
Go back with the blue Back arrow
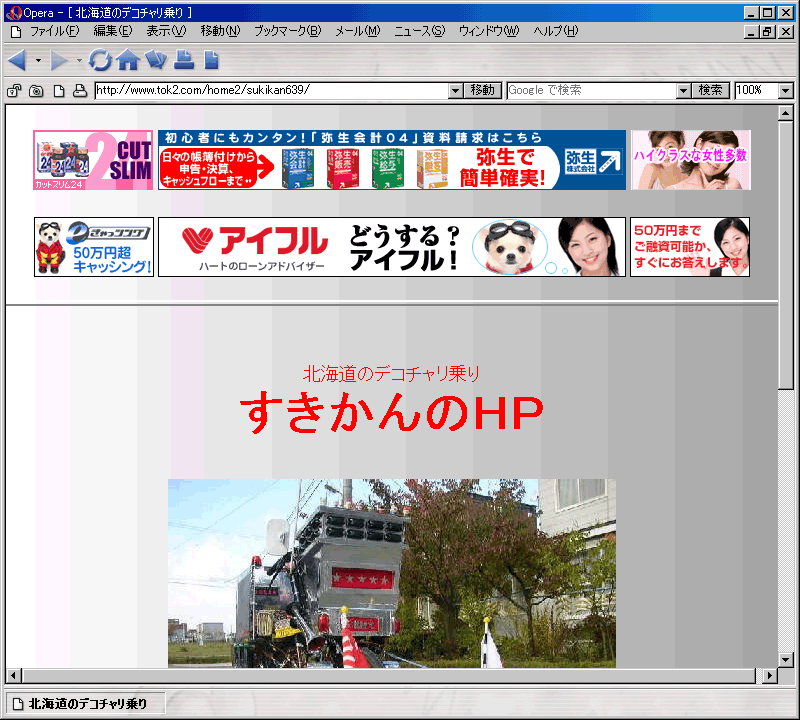click(17, 60)
